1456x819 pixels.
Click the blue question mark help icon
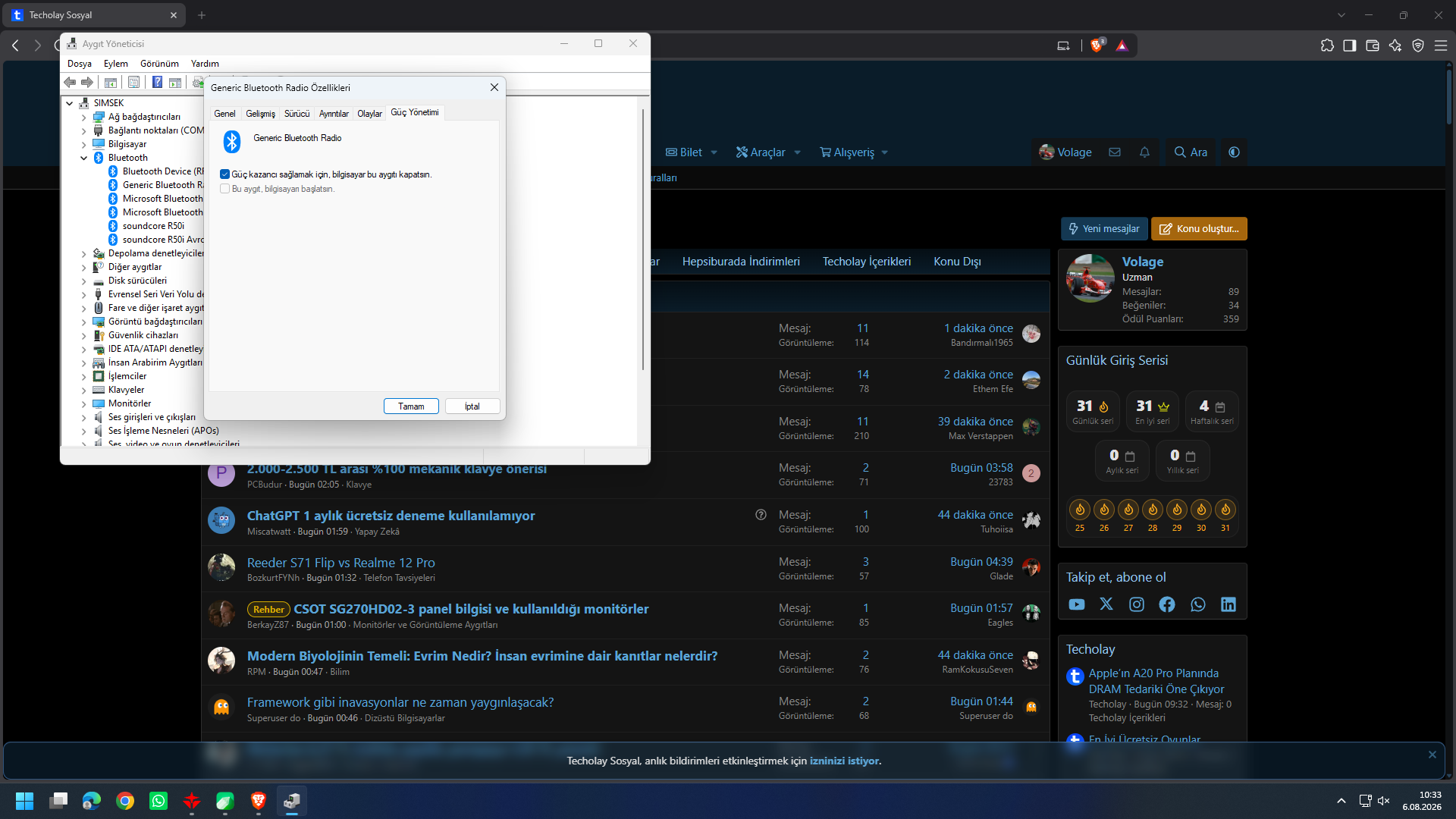pyautogui.click(x=157, y=82)
